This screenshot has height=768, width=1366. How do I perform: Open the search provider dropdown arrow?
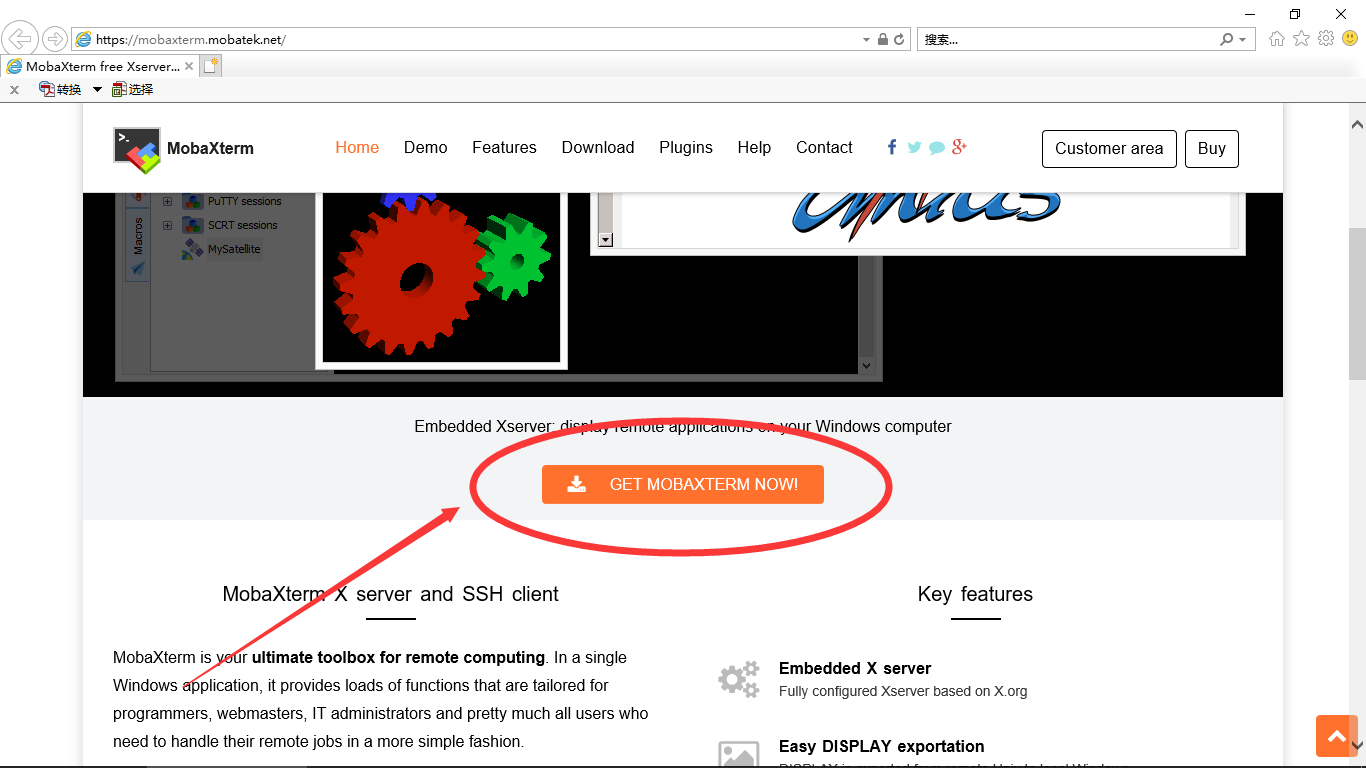(1243, 40)
